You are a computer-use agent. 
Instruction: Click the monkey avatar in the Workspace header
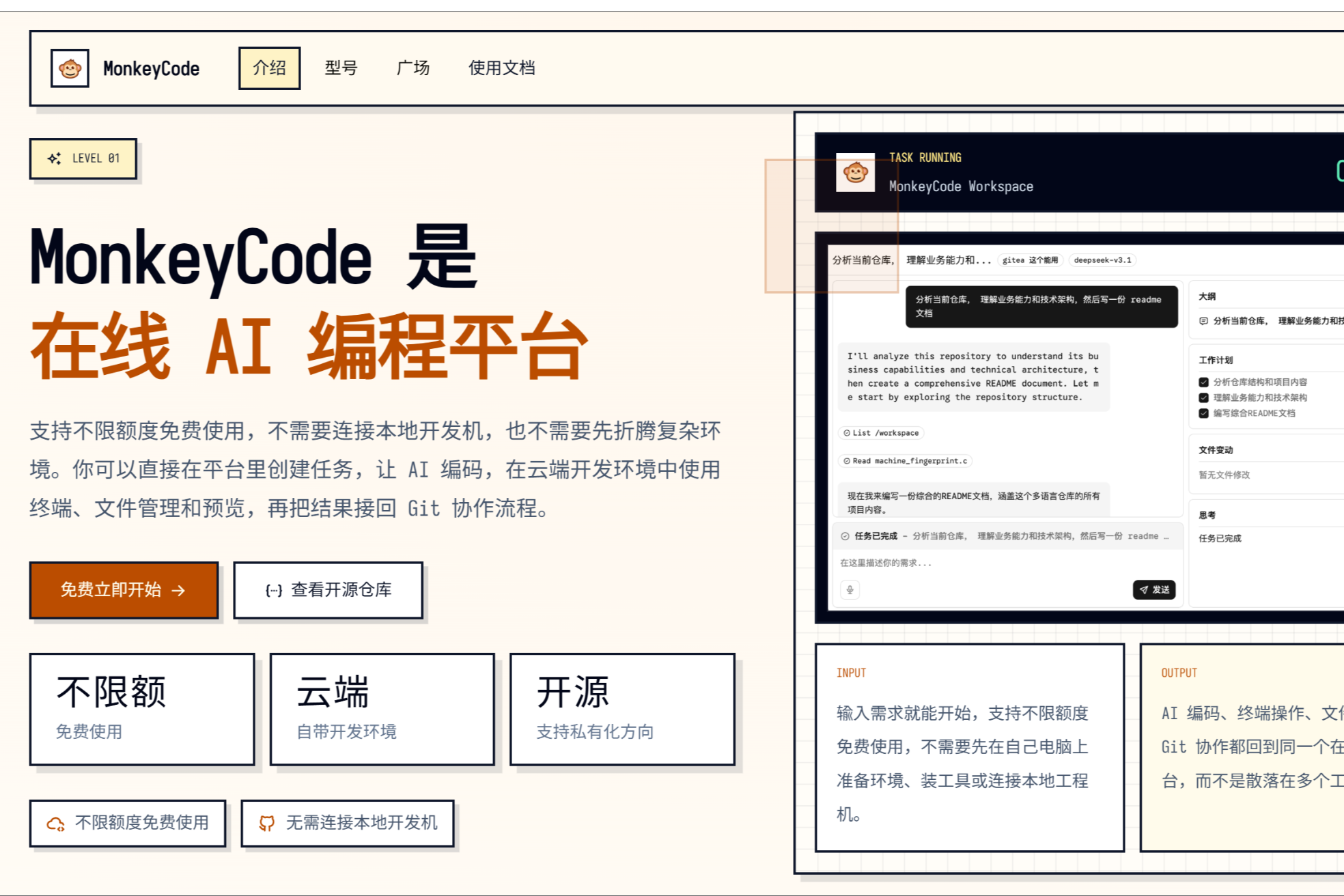855,172
